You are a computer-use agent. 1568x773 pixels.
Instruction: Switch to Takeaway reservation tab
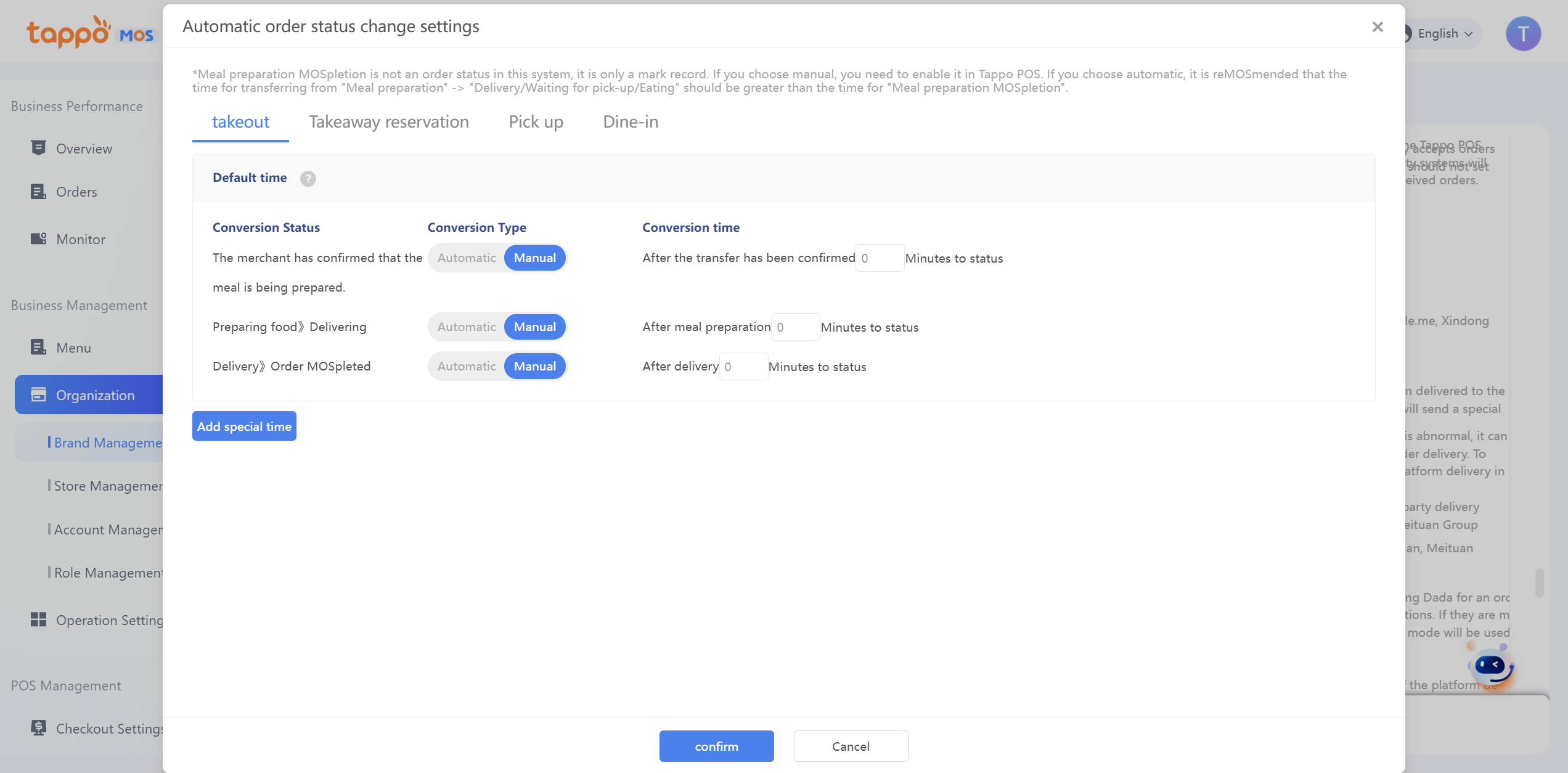tap(388, 122)
